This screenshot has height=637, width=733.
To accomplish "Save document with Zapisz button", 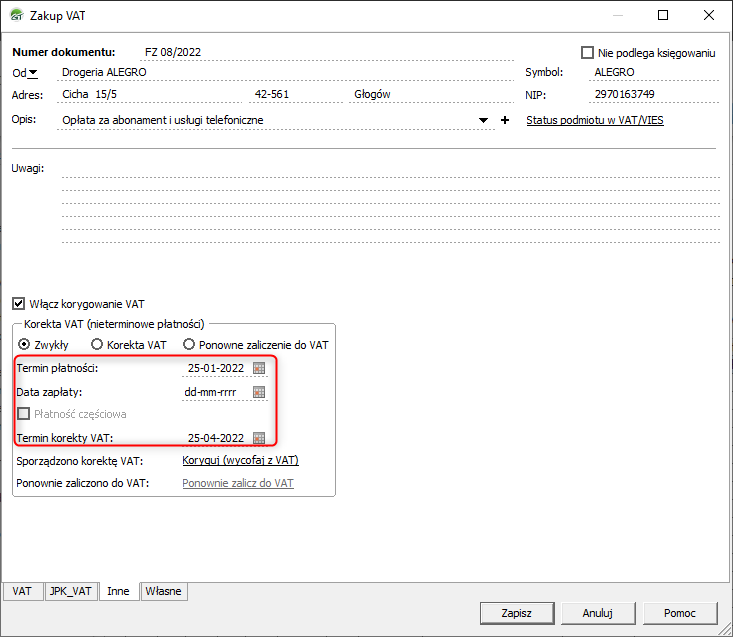I will pyautogui.click(x=517, y=613).
